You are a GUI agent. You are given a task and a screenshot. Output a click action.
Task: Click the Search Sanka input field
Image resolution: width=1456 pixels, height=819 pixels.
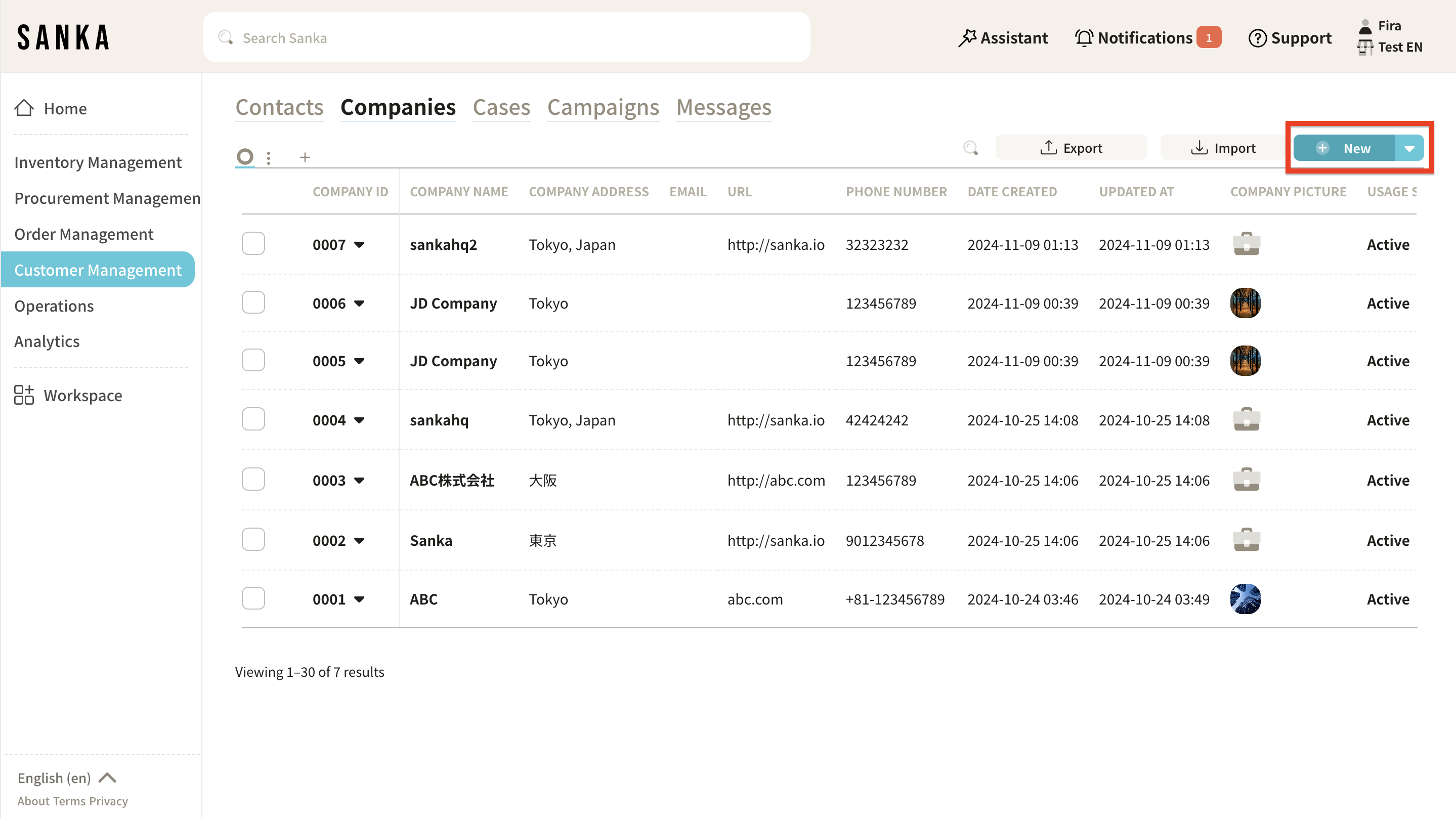[506, 38]
